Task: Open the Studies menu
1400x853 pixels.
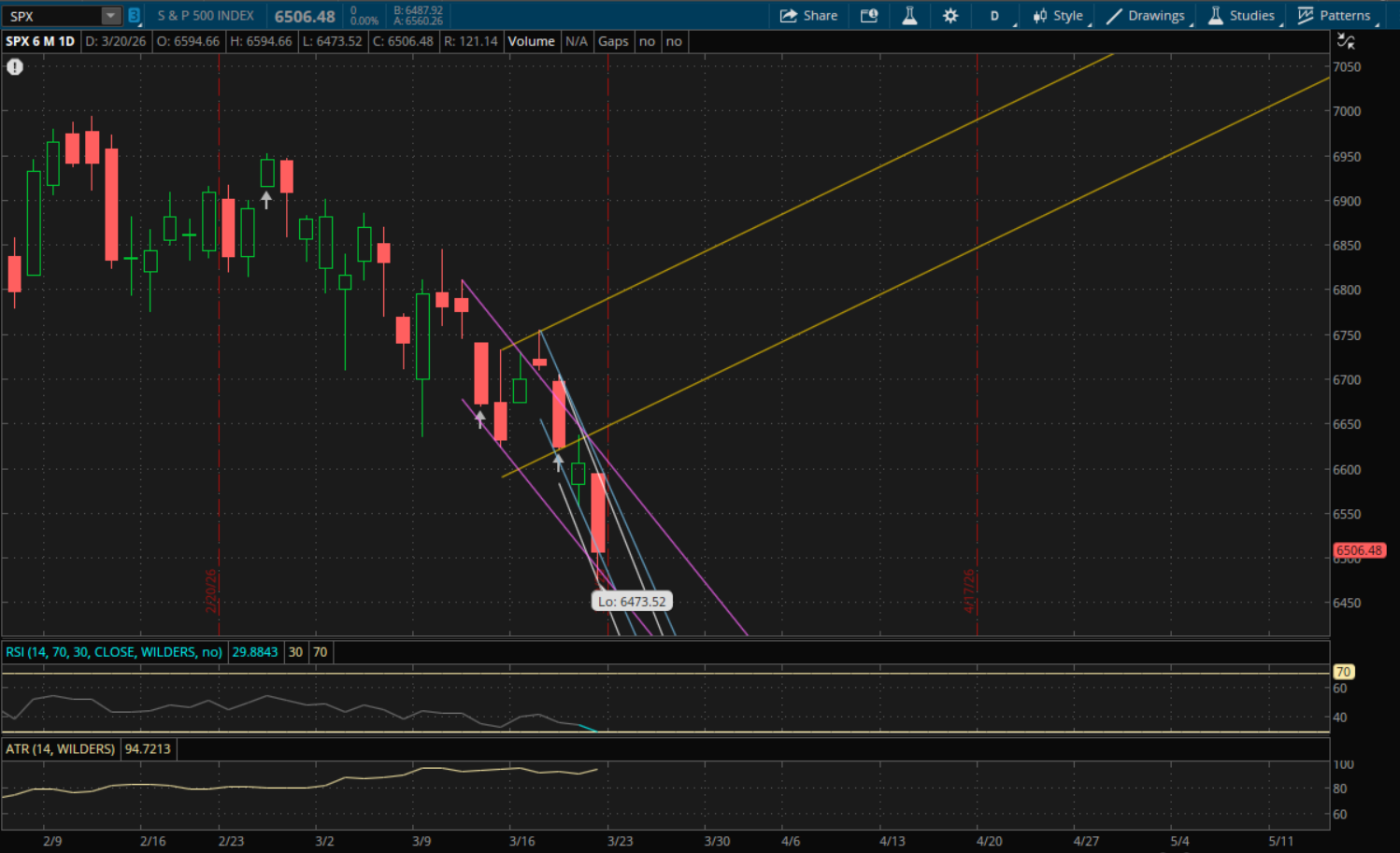Action: 1241,16
